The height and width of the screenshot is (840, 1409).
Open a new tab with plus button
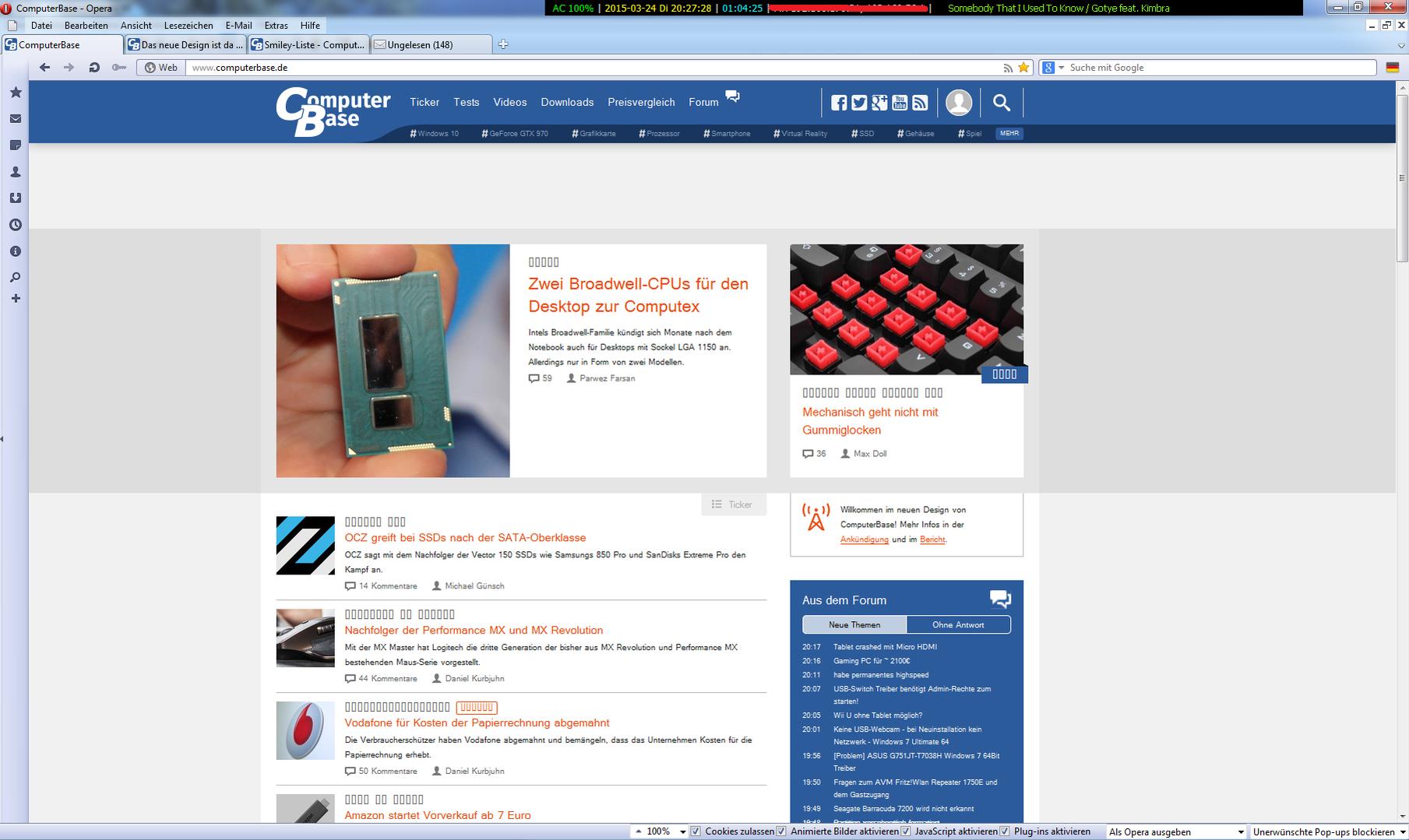(503, 44)
